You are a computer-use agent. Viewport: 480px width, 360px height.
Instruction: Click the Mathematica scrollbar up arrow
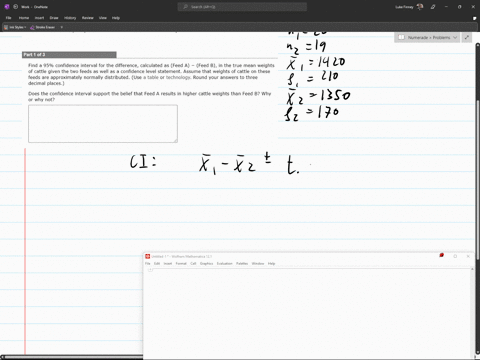click(x=472, y=269)
